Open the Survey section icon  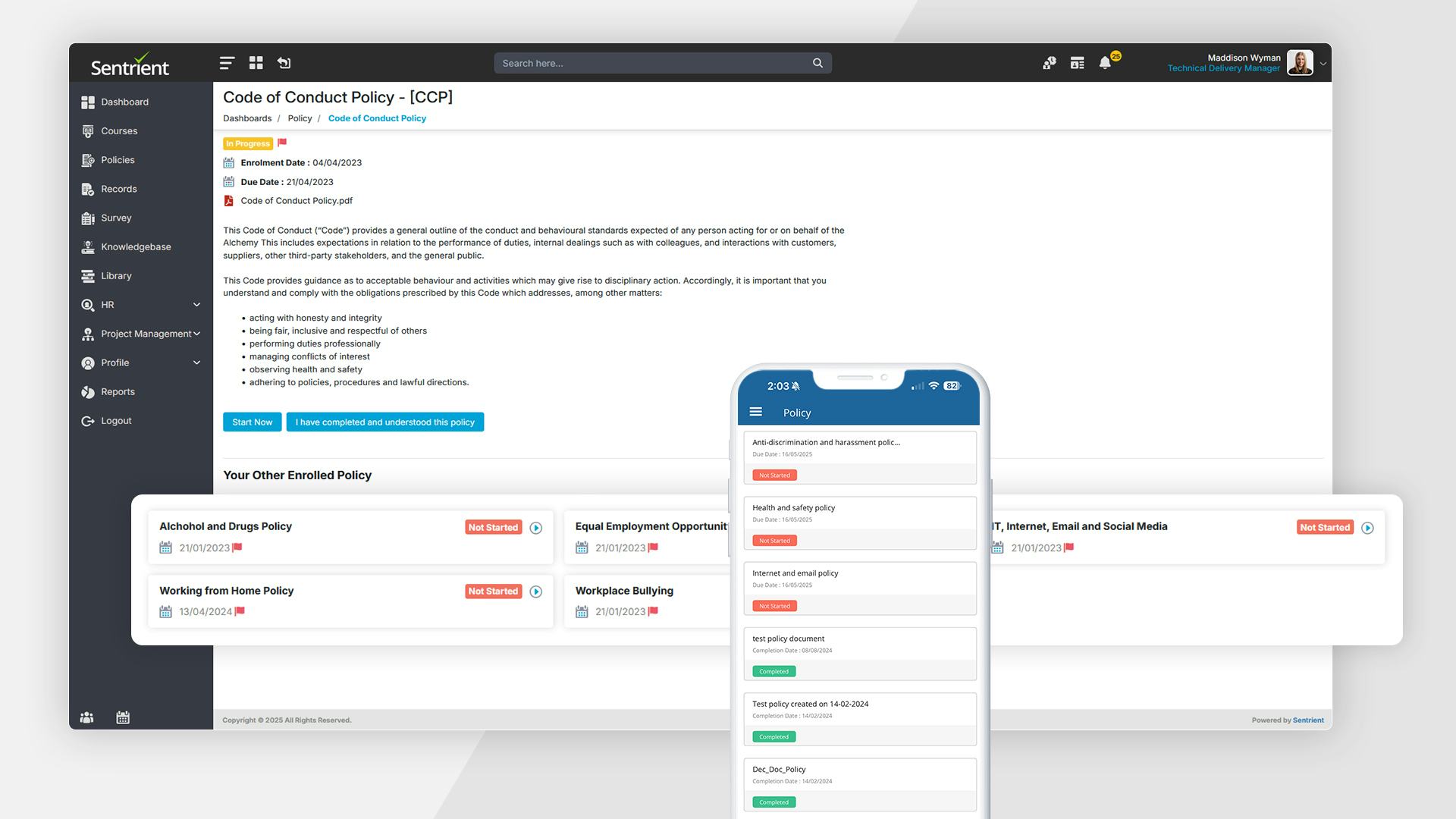[89, 218]
